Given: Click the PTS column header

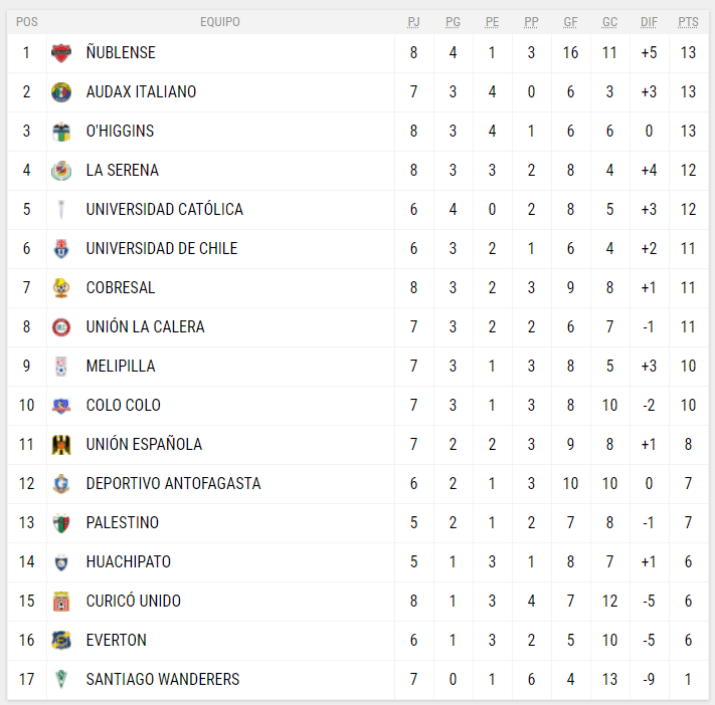Looking at the screenshot, I should 688,22.
